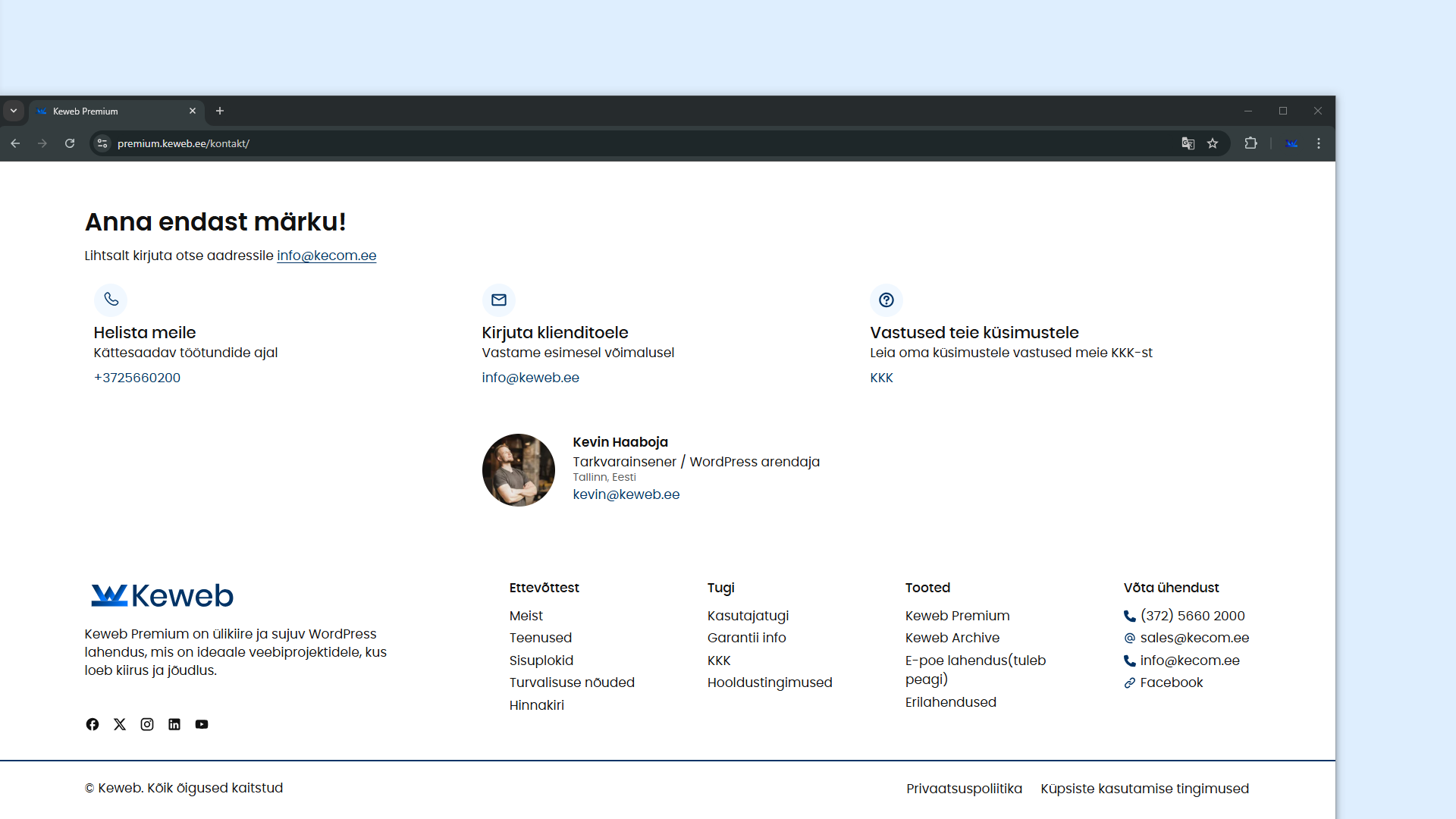This screenshot has height=819, width=1456.
Task: Open Keweb Premium in Tooted column
Action: [x=958, y=616]
